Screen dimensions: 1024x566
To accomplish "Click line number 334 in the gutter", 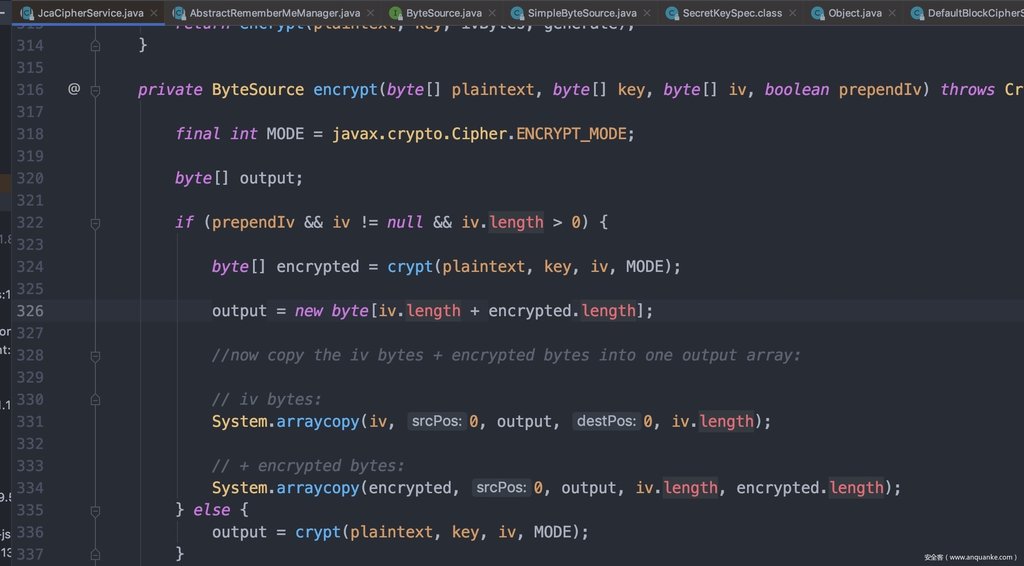I will click(x=30, y=488).
